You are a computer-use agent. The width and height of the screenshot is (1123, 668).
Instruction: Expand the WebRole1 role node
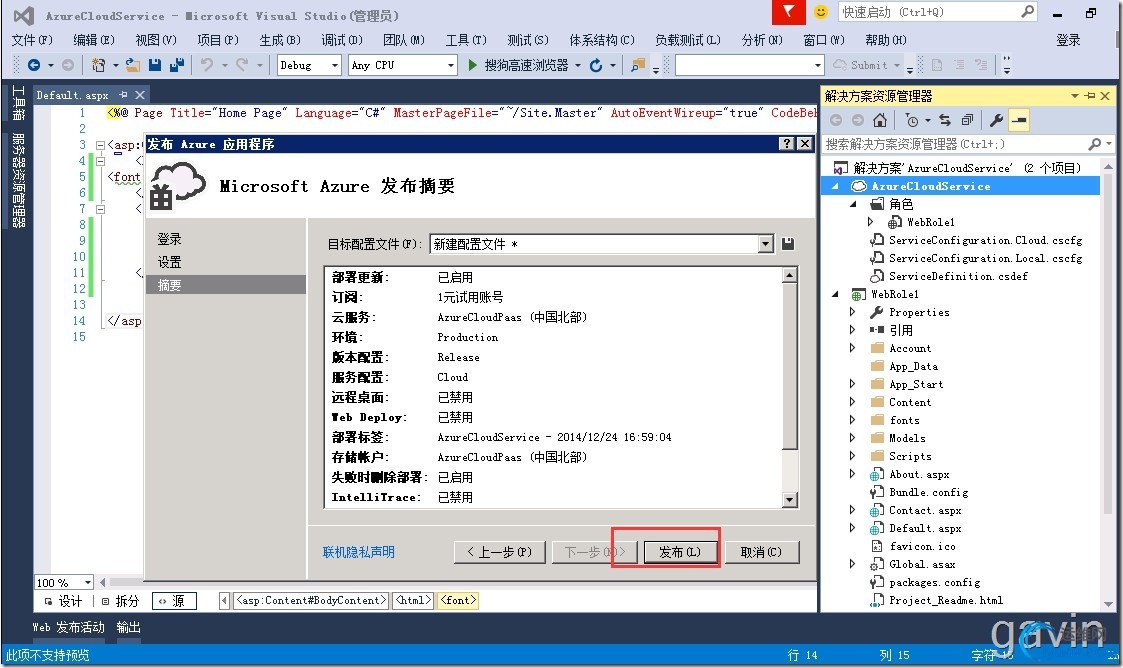[x=870, y=222]
